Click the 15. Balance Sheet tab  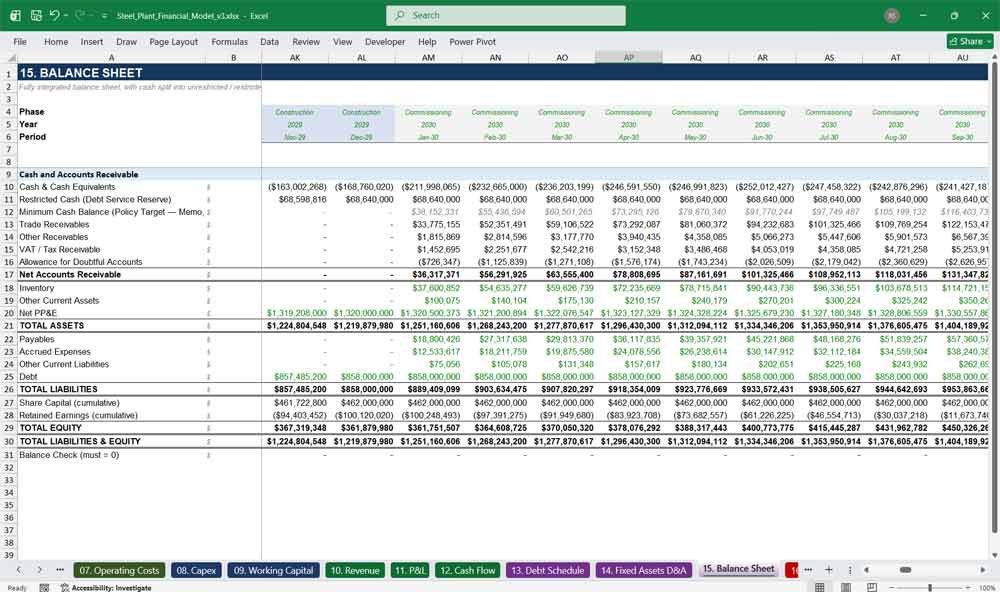739,569
